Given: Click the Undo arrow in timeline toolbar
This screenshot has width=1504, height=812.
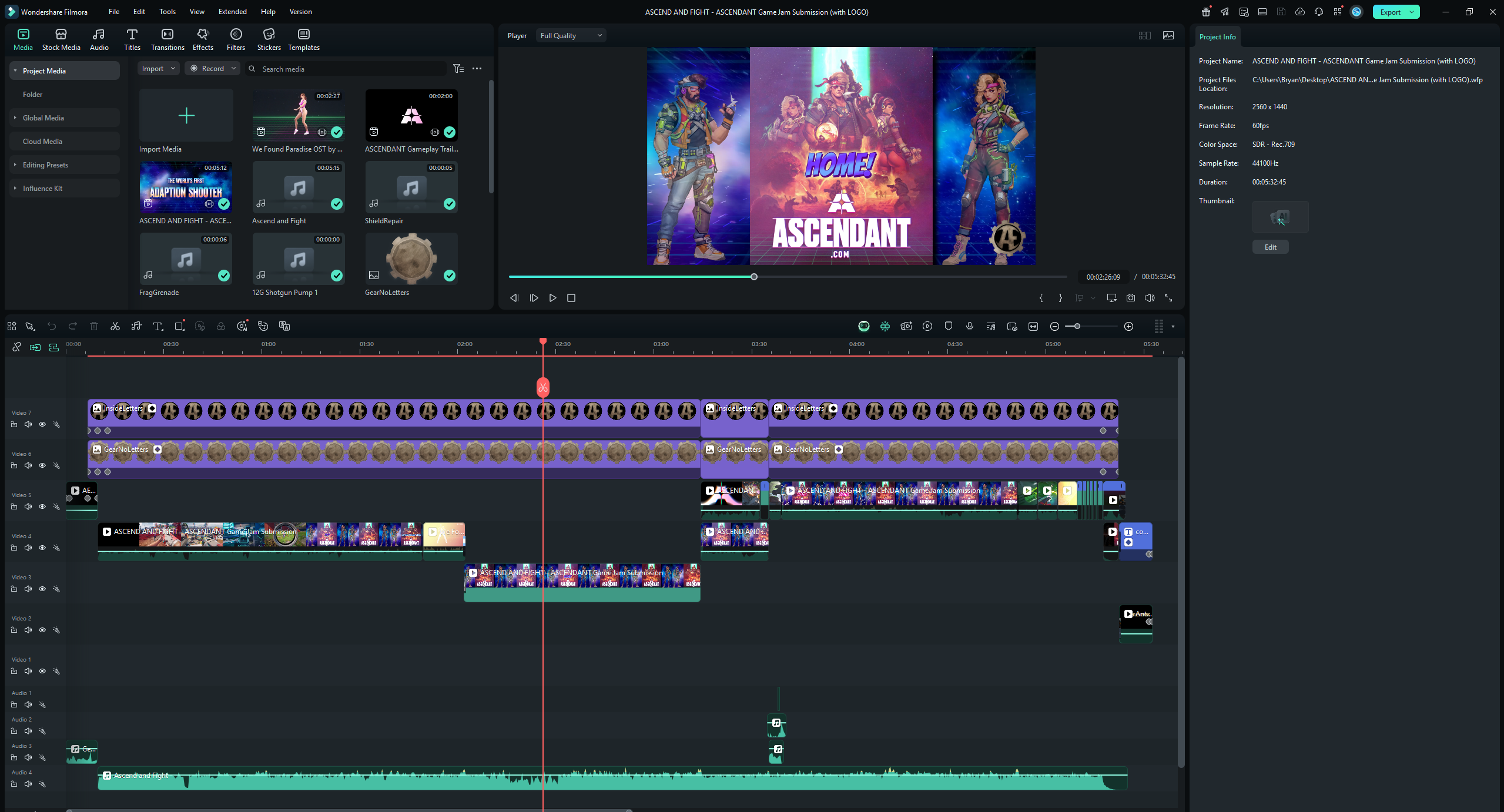Looking at the screenshot, I should tap(52, 326).
